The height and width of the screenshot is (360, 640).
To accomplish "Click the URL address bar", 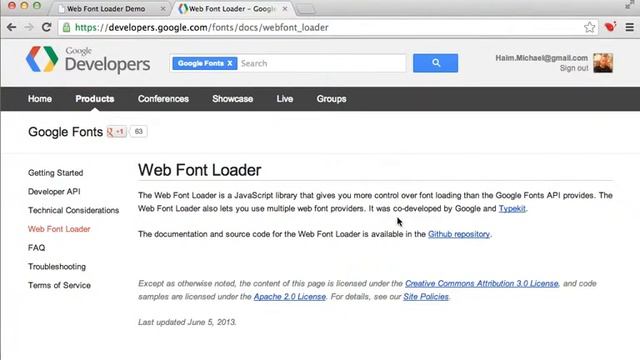I will pyautogui.click(x=327, y=27).
